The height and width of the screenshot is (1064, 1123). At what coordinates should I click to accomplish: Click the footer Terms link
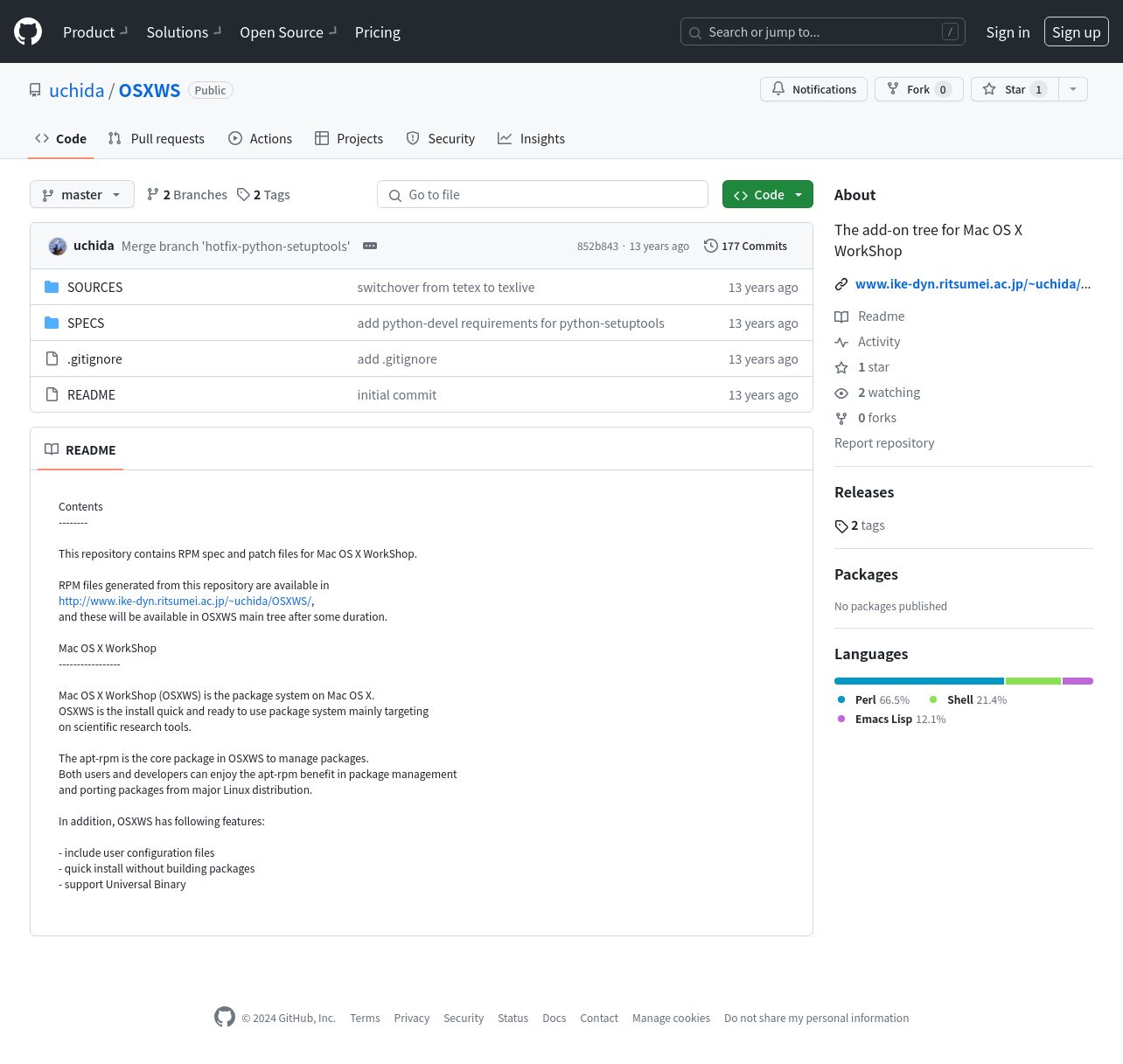coord(365,1018)
